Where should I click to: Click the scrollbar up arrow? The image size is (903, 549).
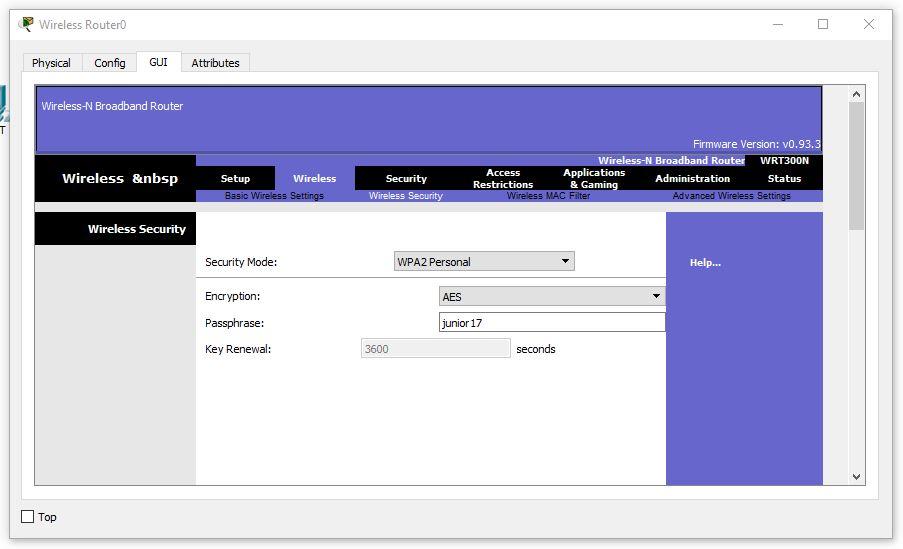[856, 94]
